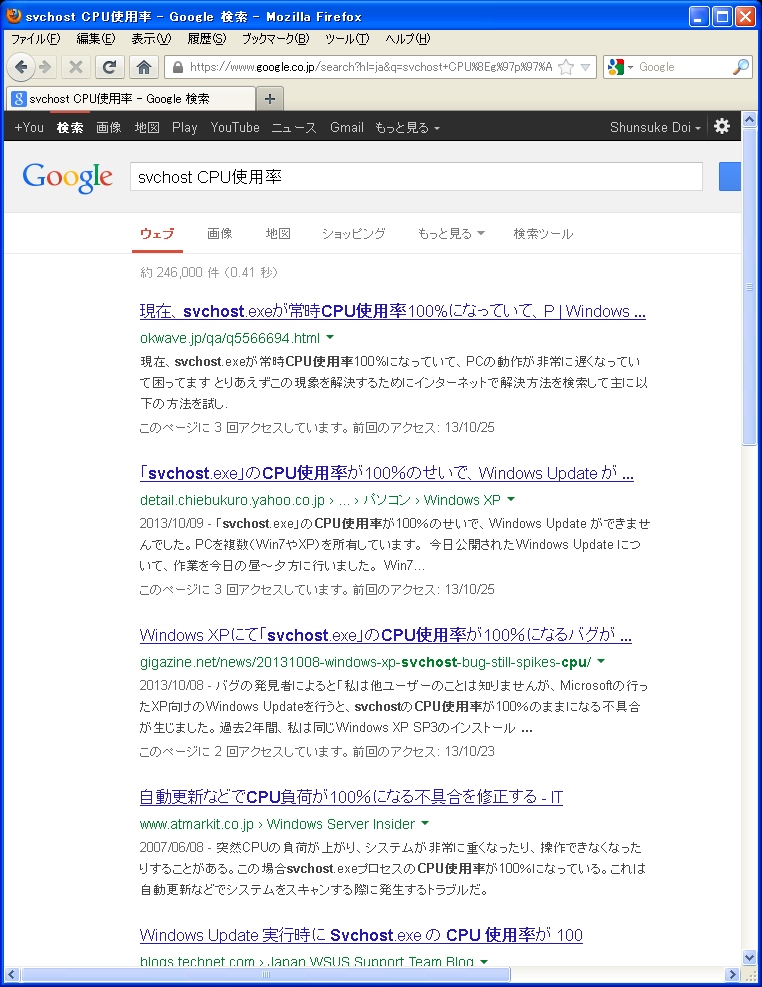The height and width of the screenshot is (987, 762).
Task: Open the gigazine Windows XP svchost result
Action: (x=385, y=636)
